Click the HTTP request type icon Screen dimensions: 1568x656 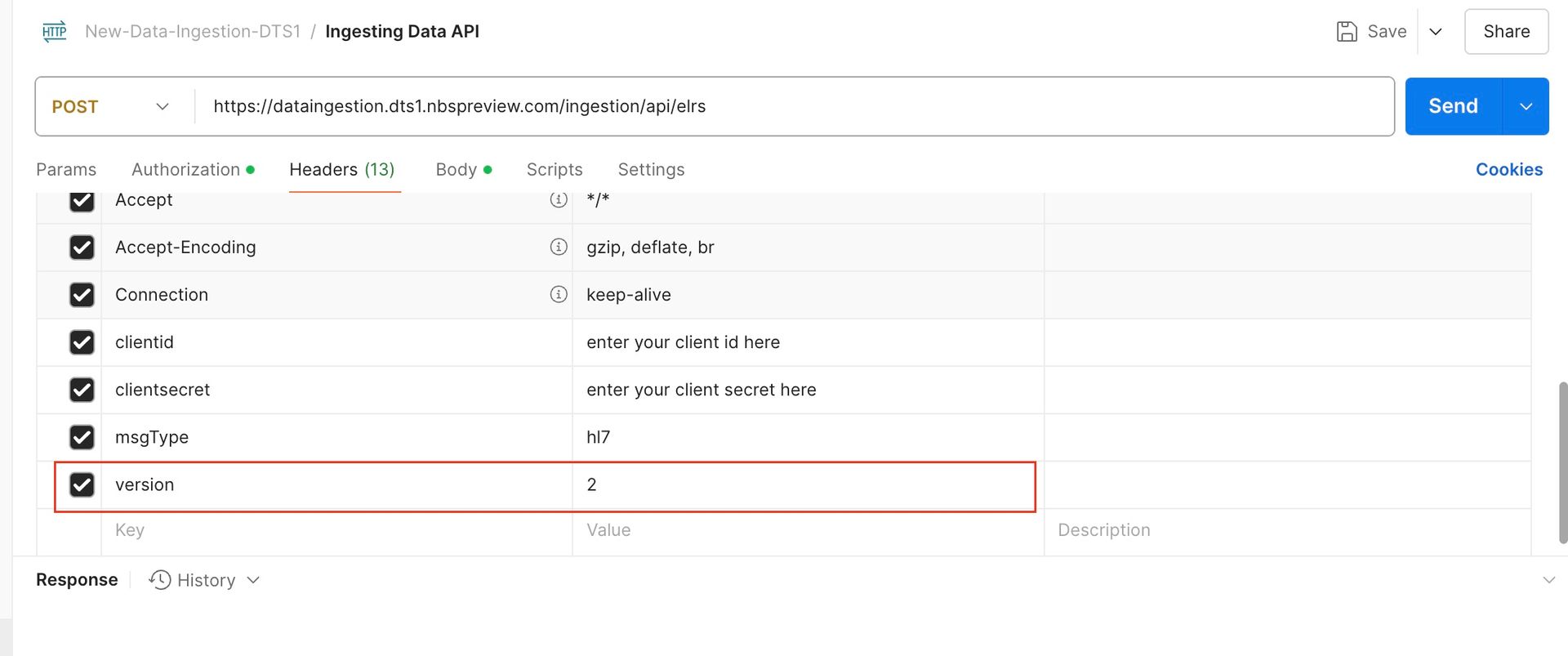coord(54,32)
